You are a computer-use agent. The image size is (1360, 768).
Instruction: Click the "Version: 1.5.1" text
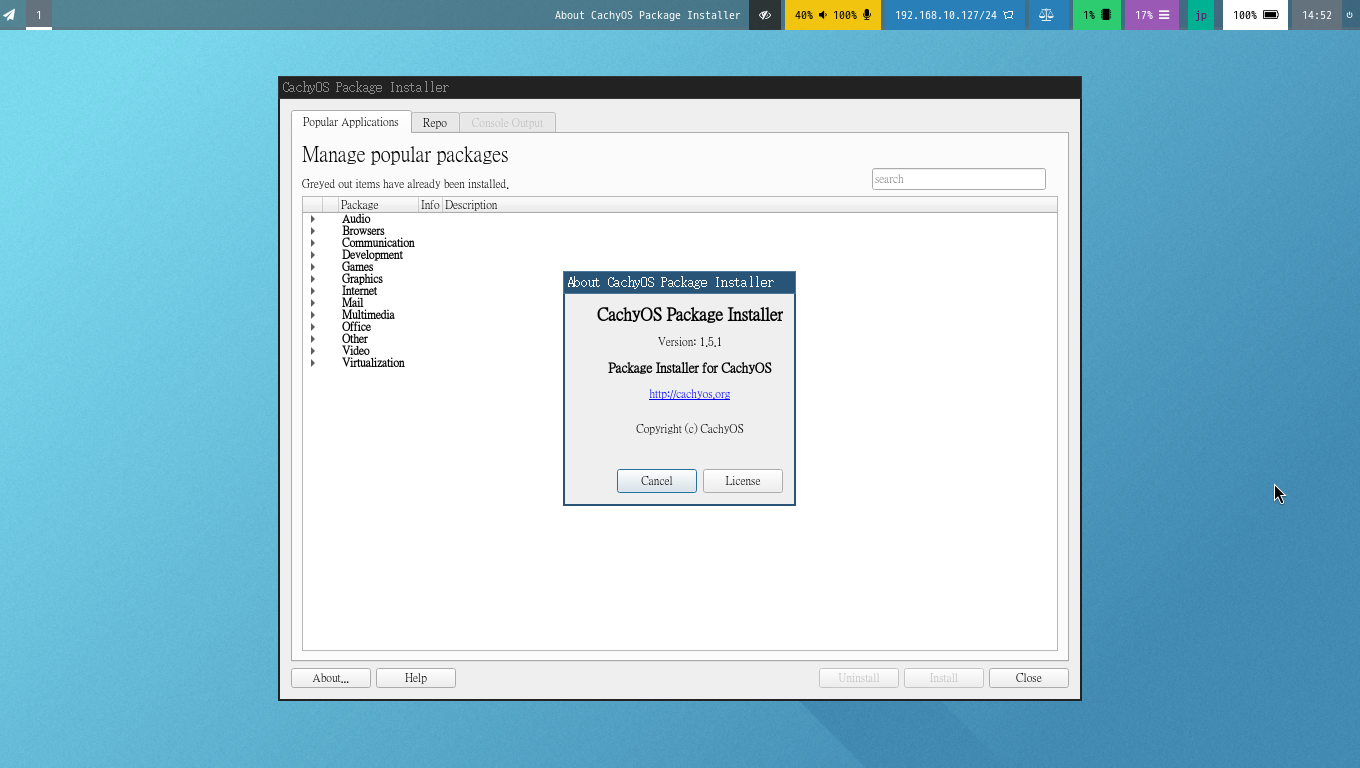pyautogui.click(x=690, y=342)
